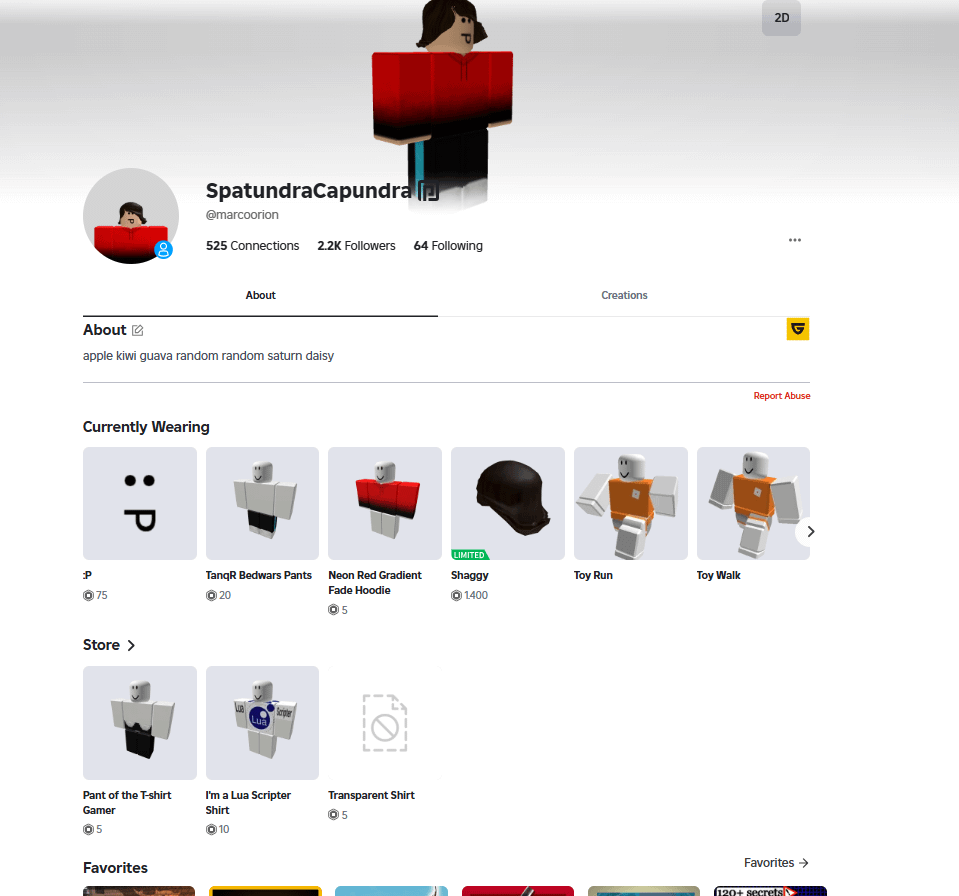
Task: Open the Shaggy limited hair item
Action: click(x=508, y=503)
